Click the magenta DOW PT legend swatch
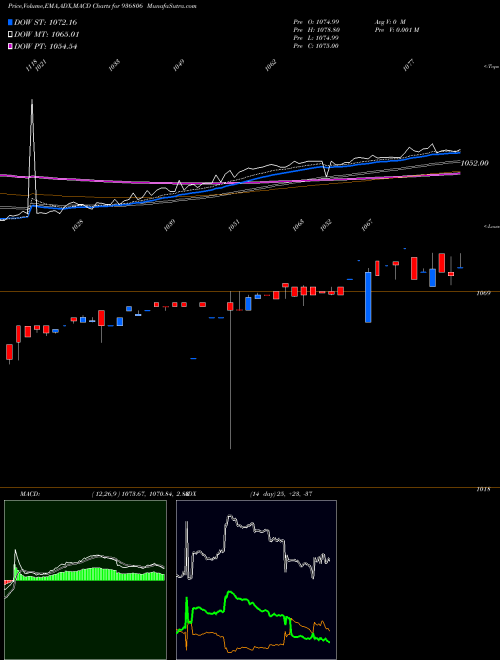The width and height of the screenshot is (500, 660). pos(10,46)
